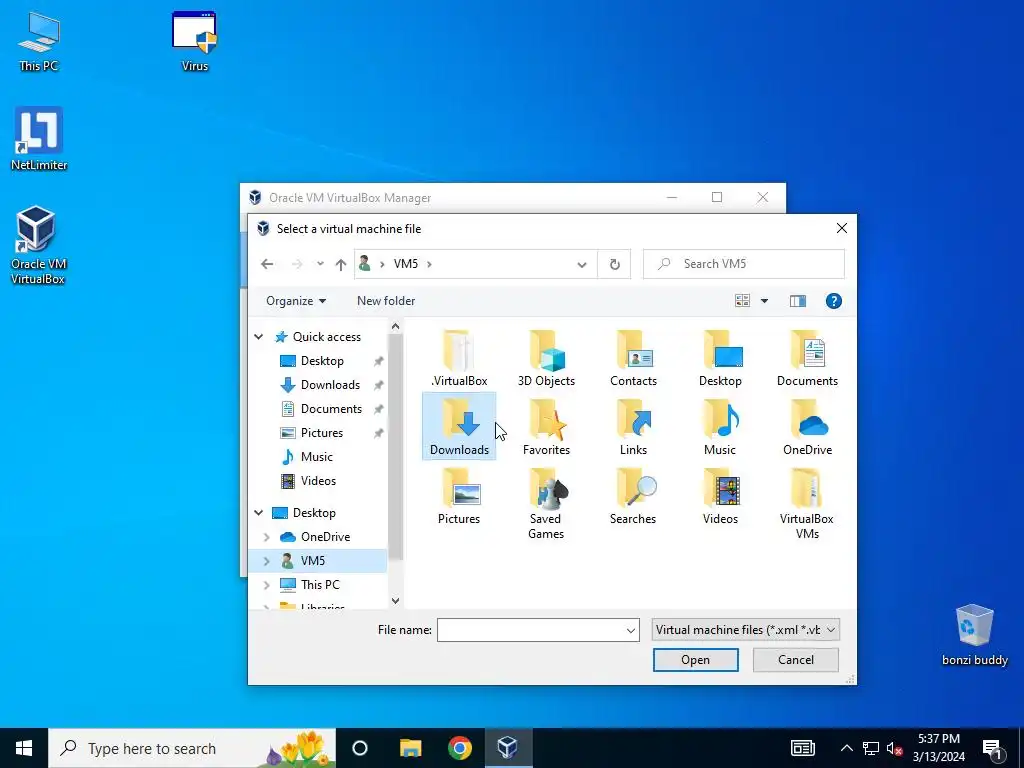The image size is (1024, 768).
Task: Click the taskbar clock and date
Action: point(938,748)
